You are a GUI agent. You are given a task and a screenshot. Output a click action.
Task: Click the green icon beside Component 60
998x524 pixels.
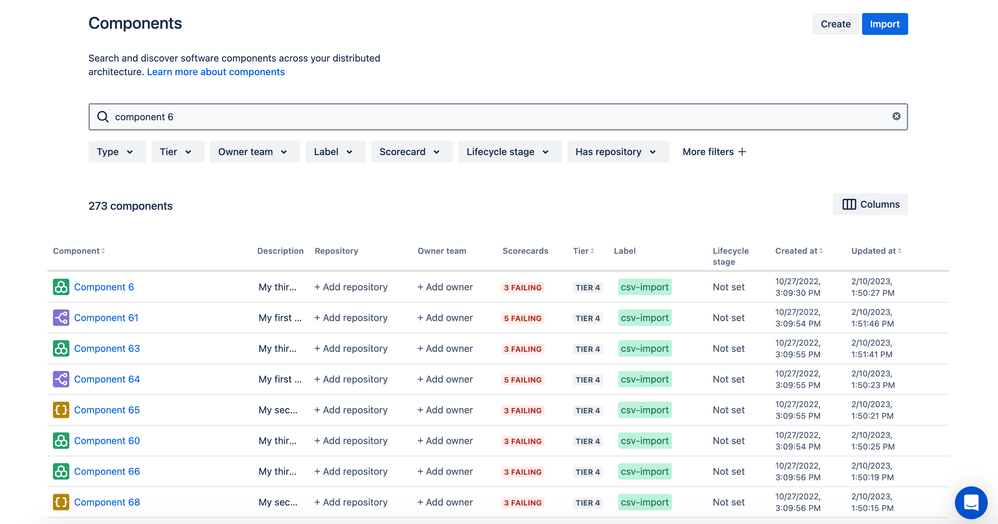point(60,441)
